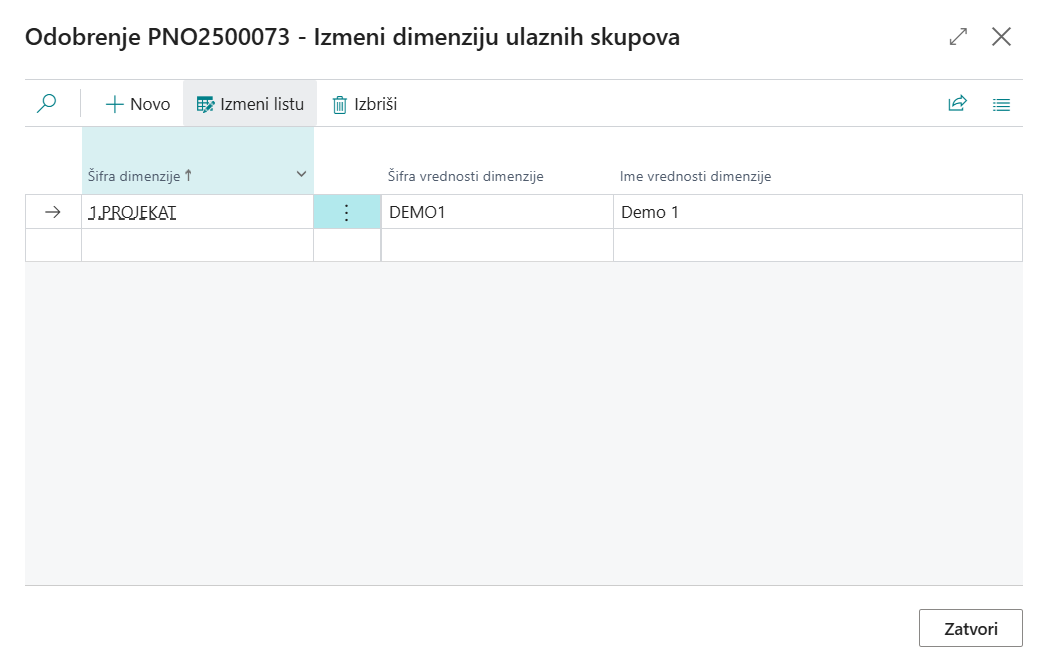
Task: Select the row arrow next to 1.PROJEKAT
Action: point(53,212)
